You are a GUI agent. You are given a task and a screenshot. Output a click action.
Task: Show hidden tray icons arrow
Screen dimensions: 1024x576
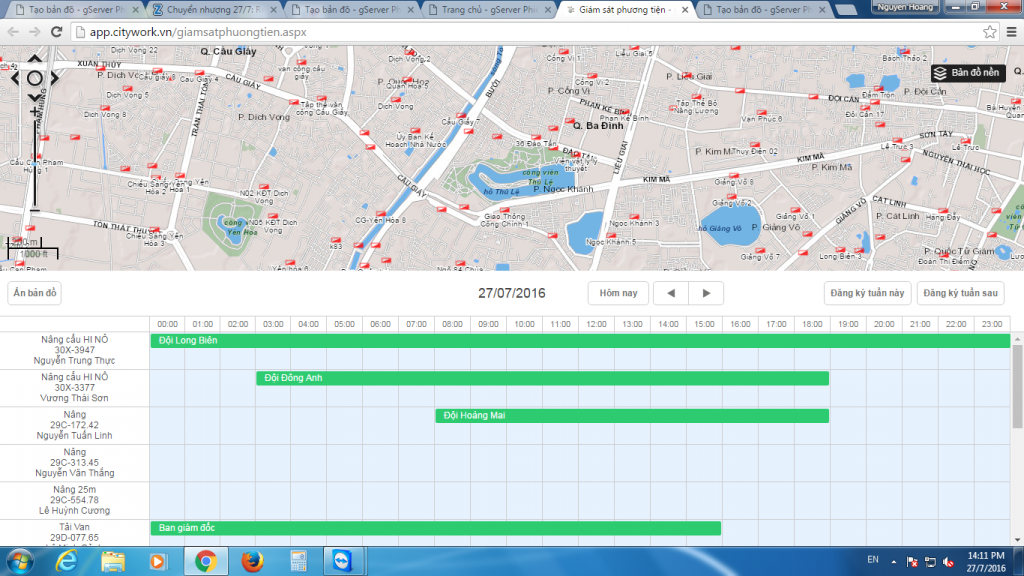tap(893, 561)
